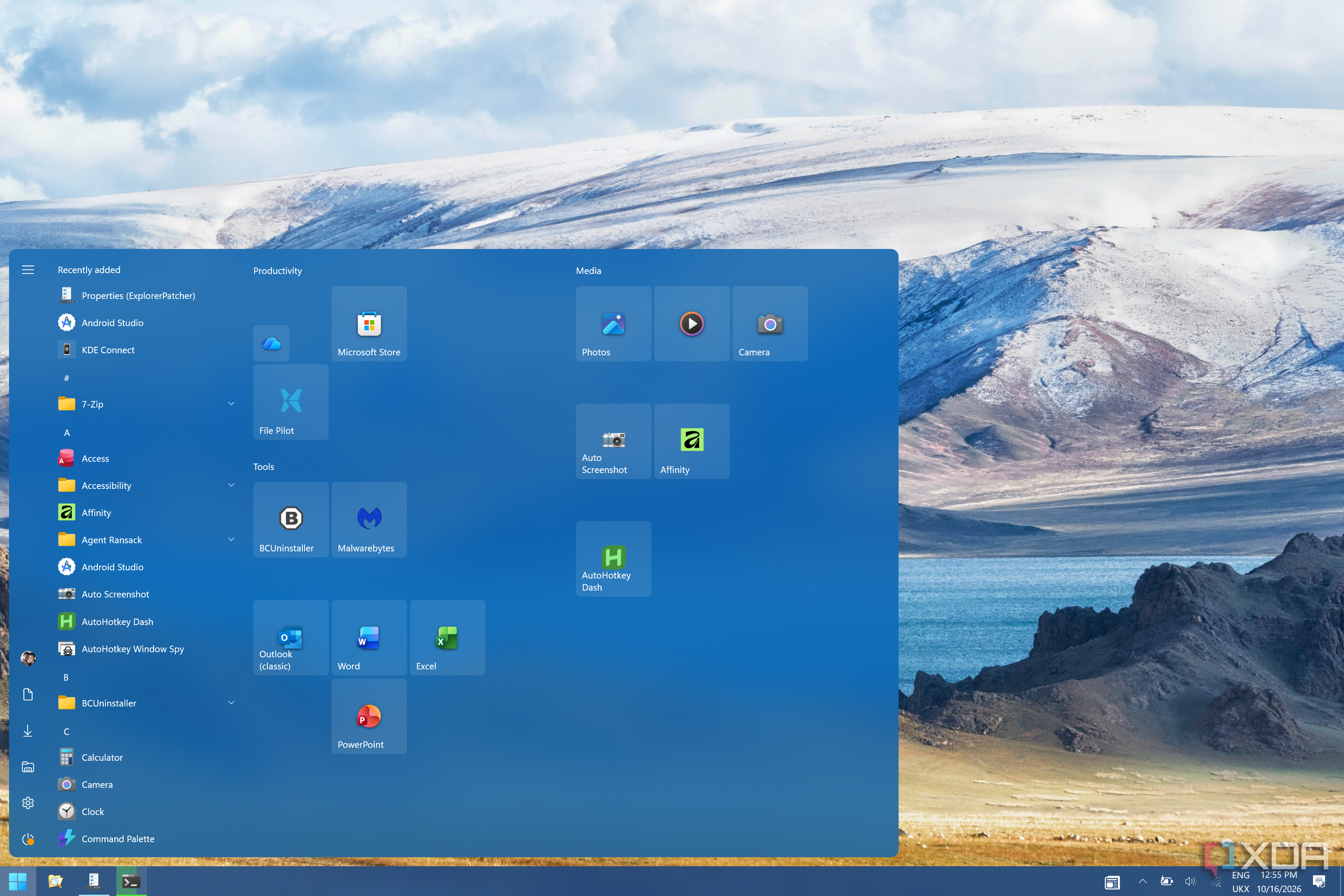Click the Power icon in Start sidebar
1344x896 pixels.
[x=28, y=839]
